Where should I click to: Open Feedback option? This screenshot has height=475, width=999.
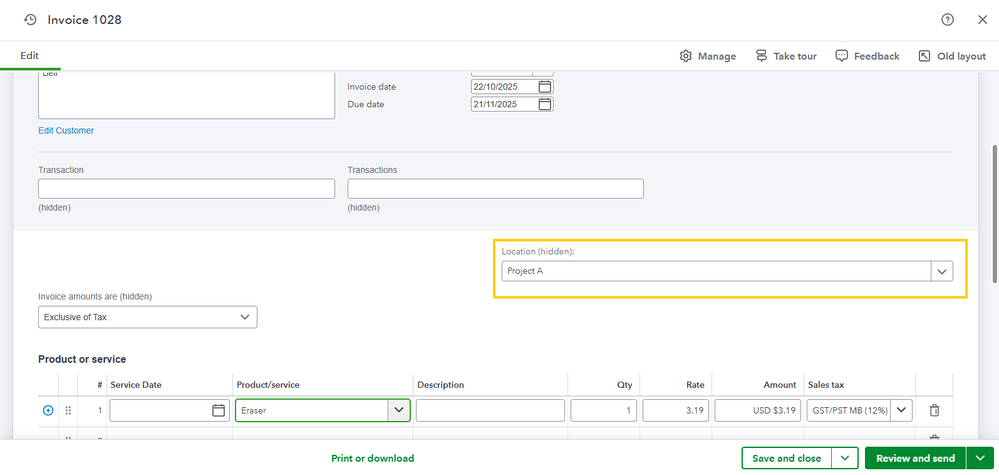click(867, 56)
